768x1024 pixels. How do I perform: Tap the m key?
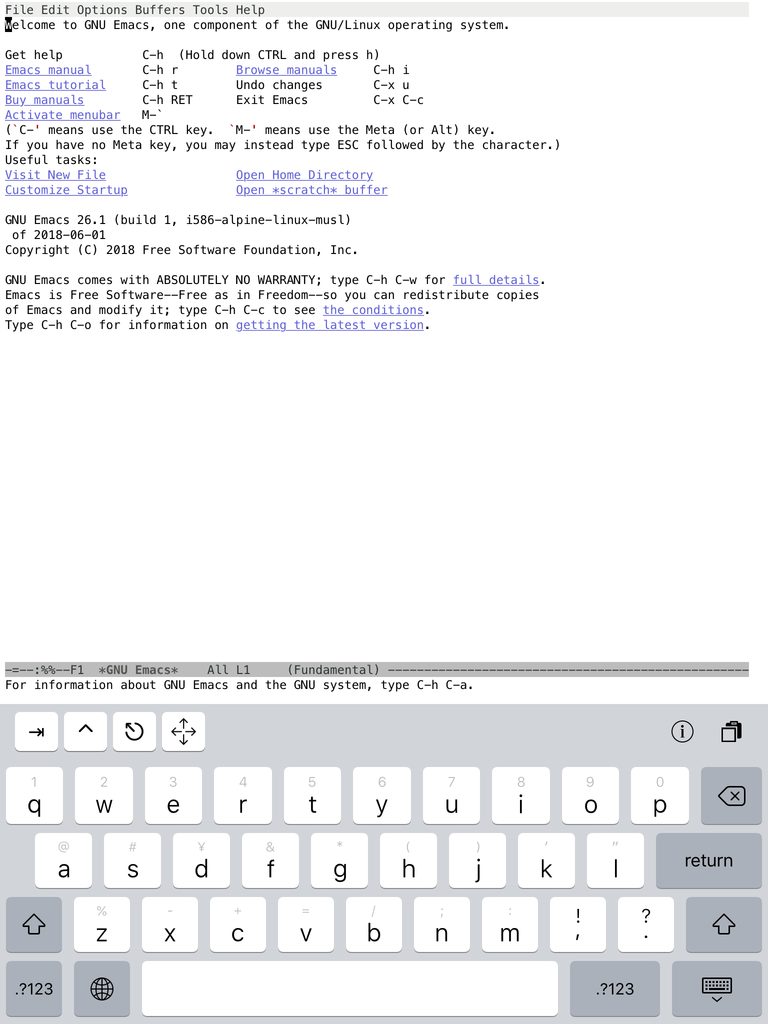click(510, 925)
